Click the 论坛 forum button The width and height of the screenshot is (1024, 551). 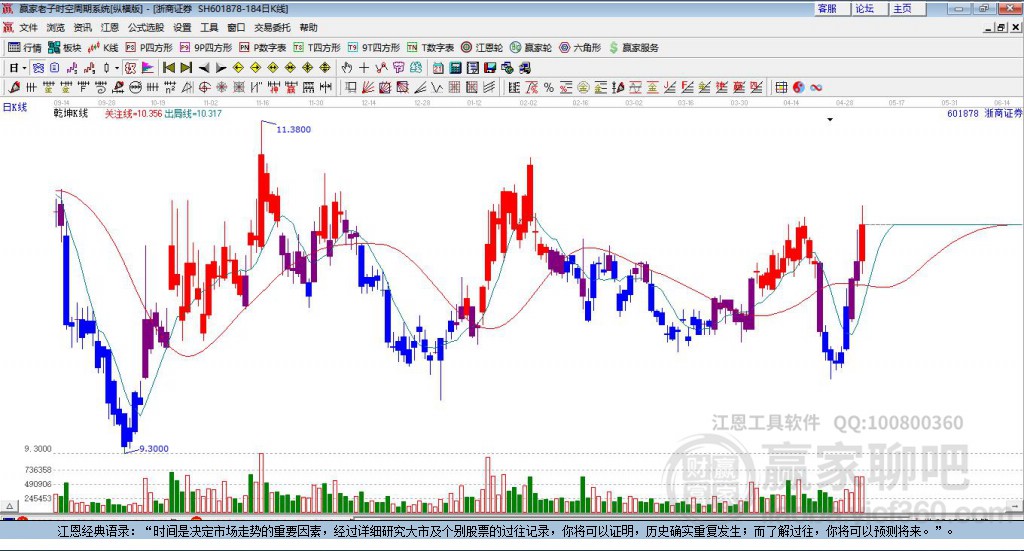pyautogui.click(x=869, y=8)
